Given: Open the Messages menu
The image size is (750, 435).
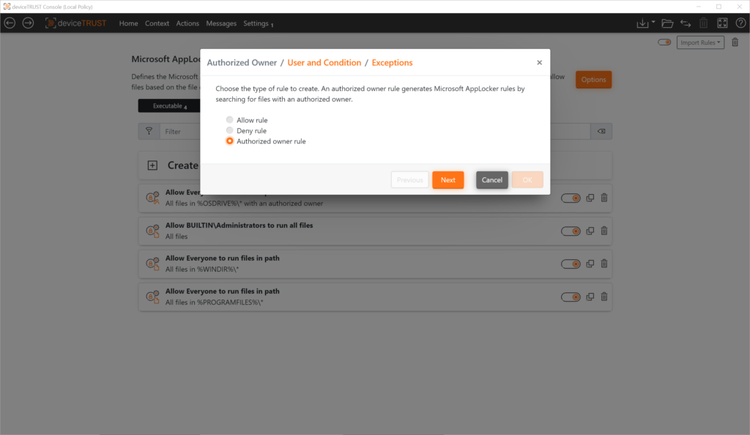Looking at the screenshot, I should [221, 23].
